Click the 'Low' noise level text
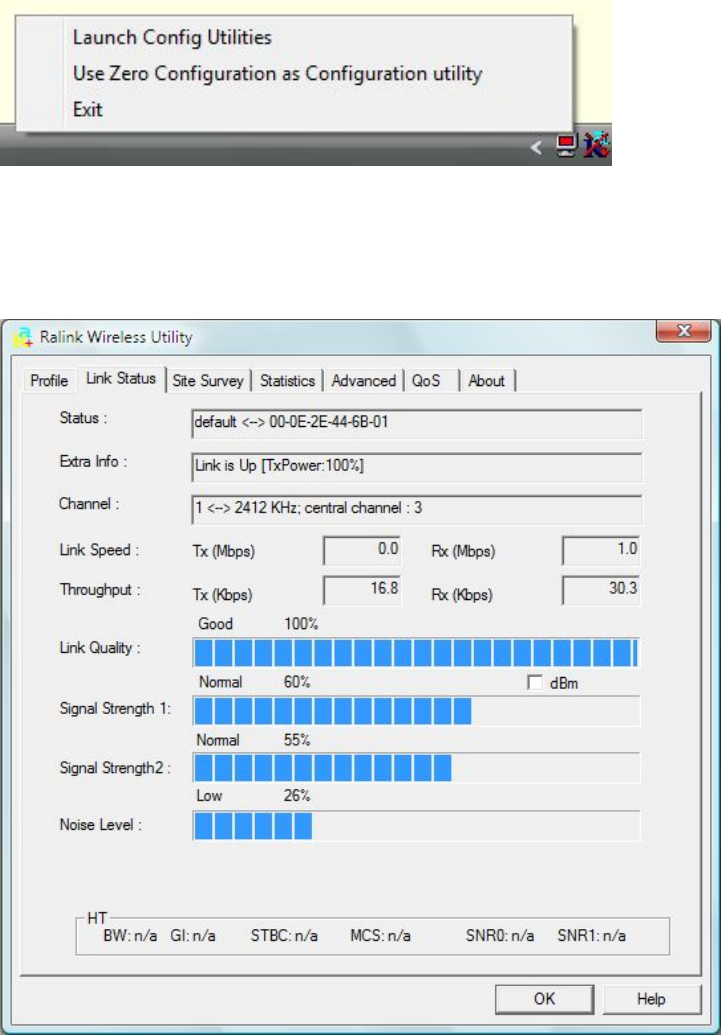This screenshot has width=721, height=1035. [x=209, y=796]
